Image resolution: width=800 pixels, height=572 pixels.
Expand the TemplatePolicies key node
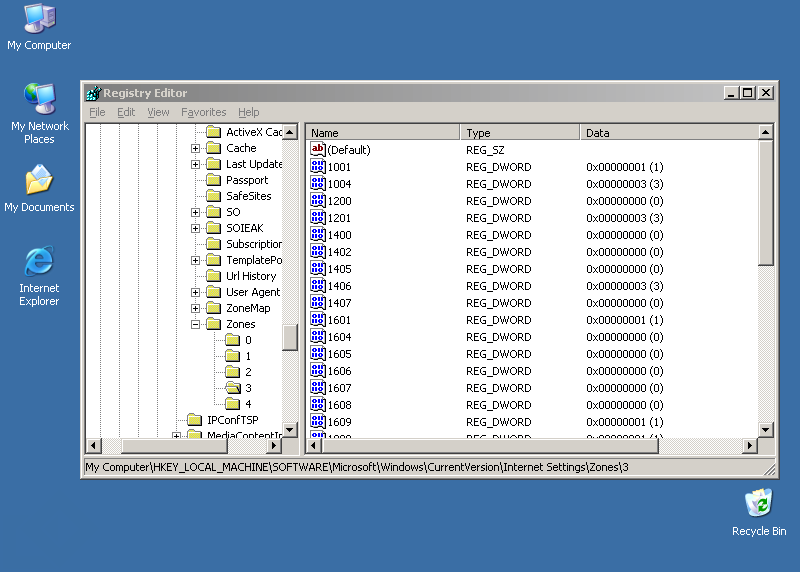[x=195, y=260]
